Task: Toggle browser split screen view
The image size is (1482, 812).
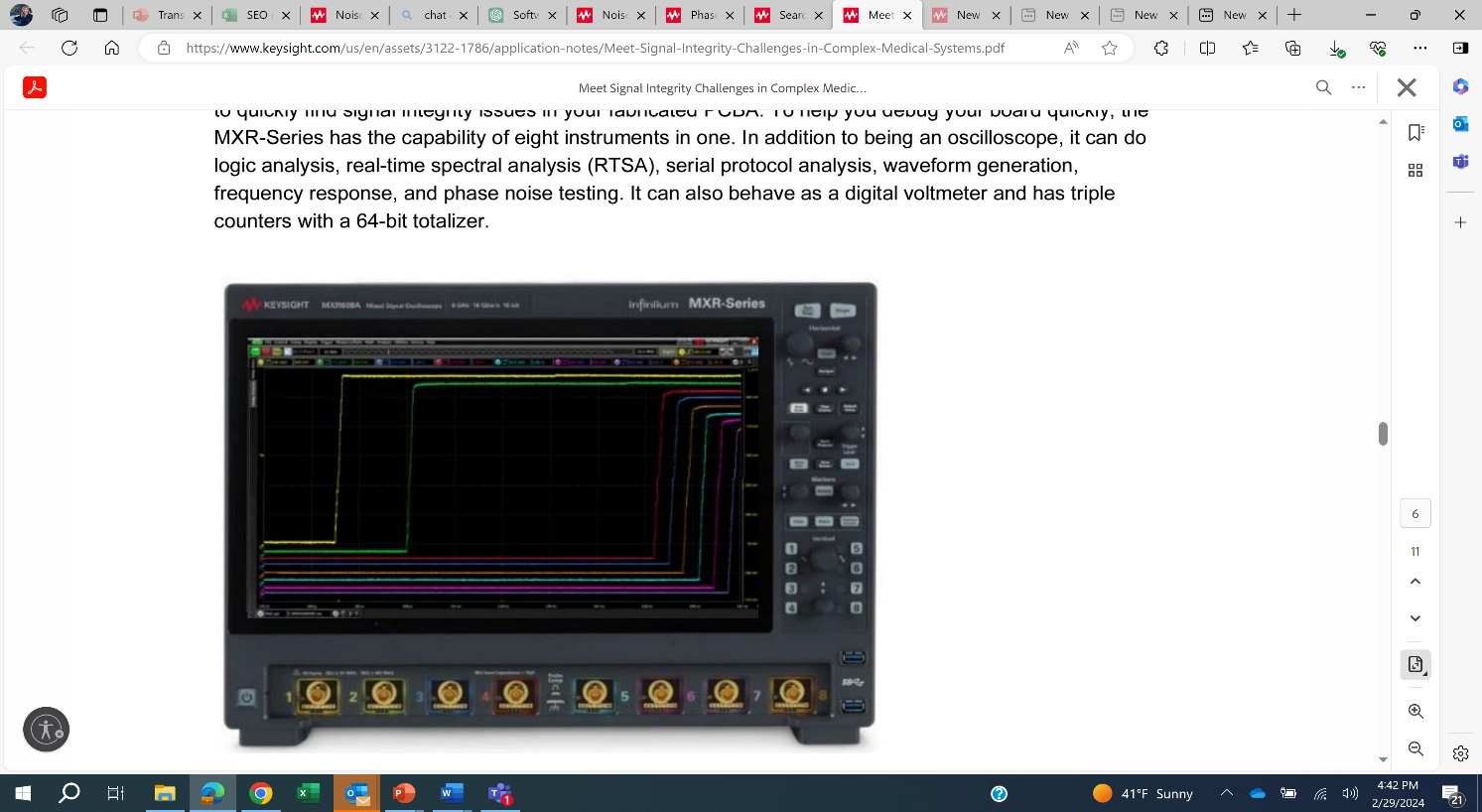Action: (1207, 48)
